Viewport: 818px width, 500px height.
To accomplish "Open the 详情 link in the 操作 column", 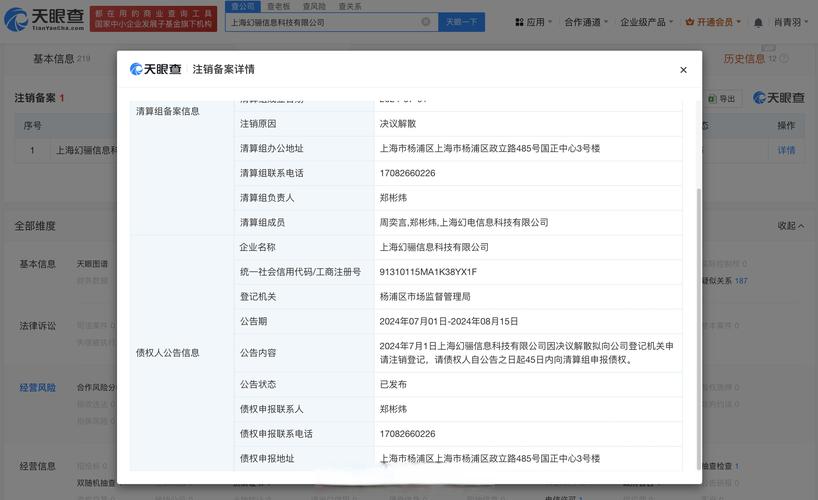I will coord(786,150).
